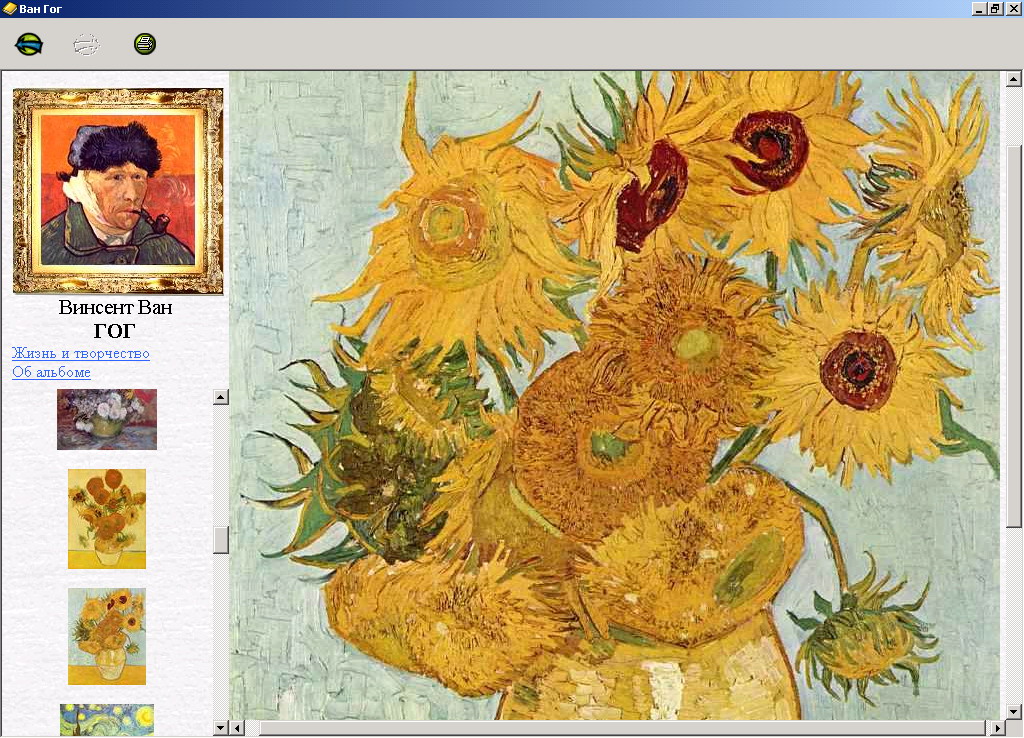Click the bold ГОГ heading text
1024x738 pixels.
114,331
